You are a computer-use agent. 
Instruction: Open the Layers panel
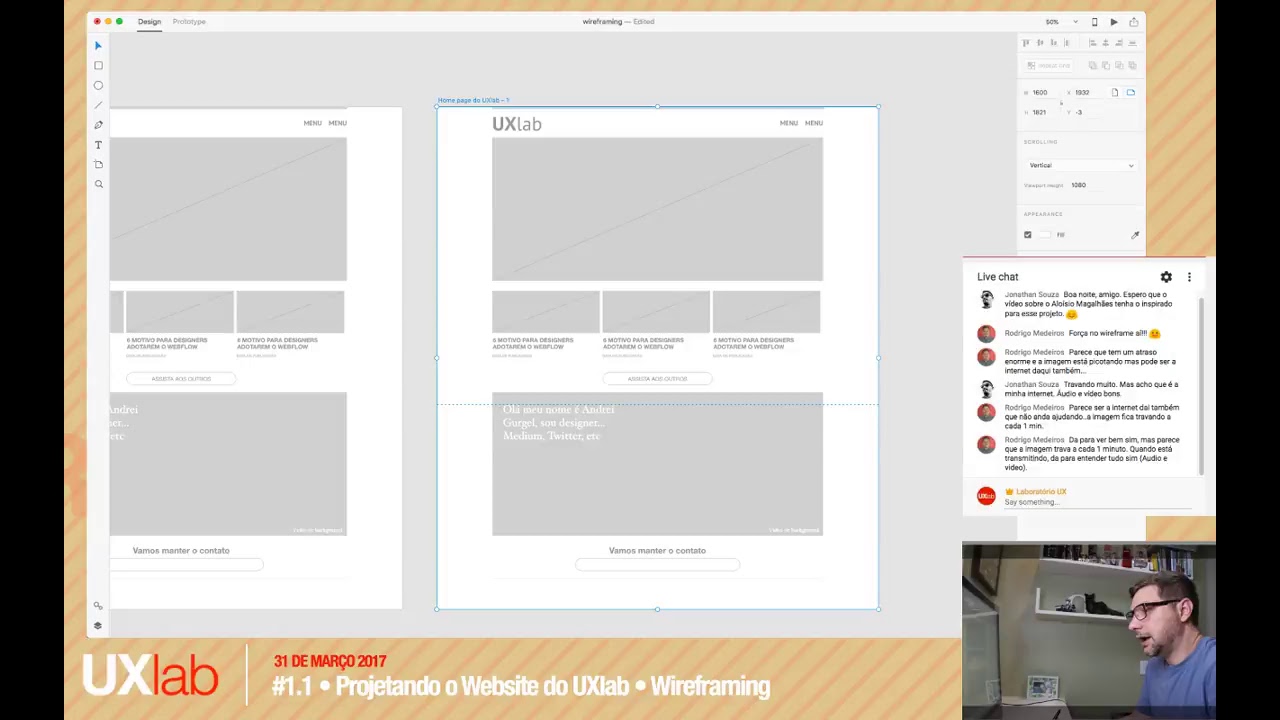98,624
